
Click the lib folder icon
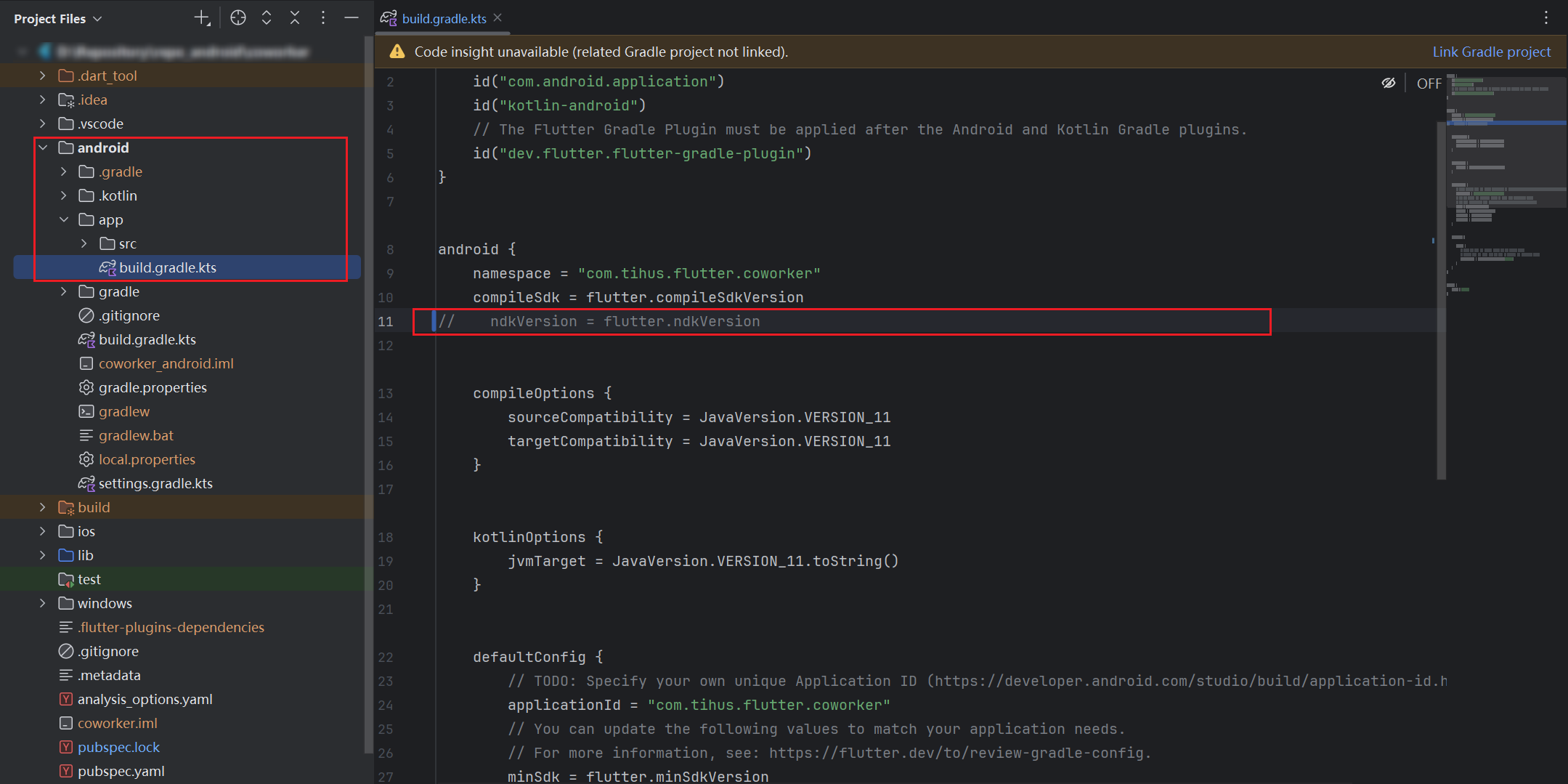[65, 555]
